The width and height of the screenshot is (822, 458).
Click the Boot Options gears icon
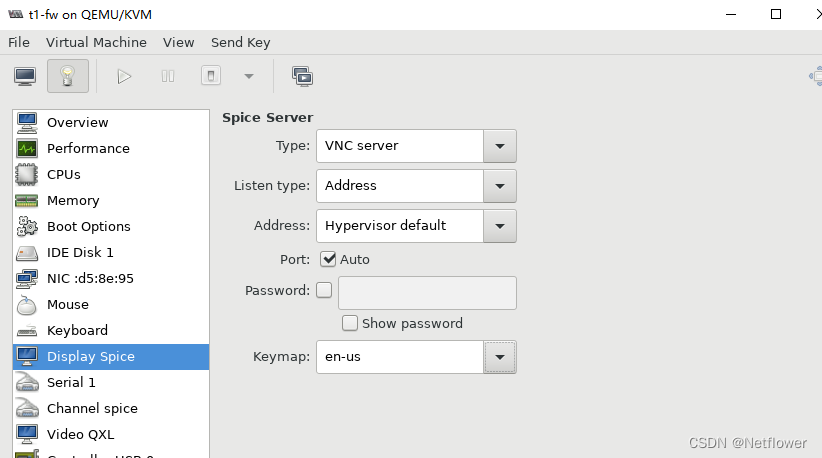pyautogui.click(x=27, y=226)
